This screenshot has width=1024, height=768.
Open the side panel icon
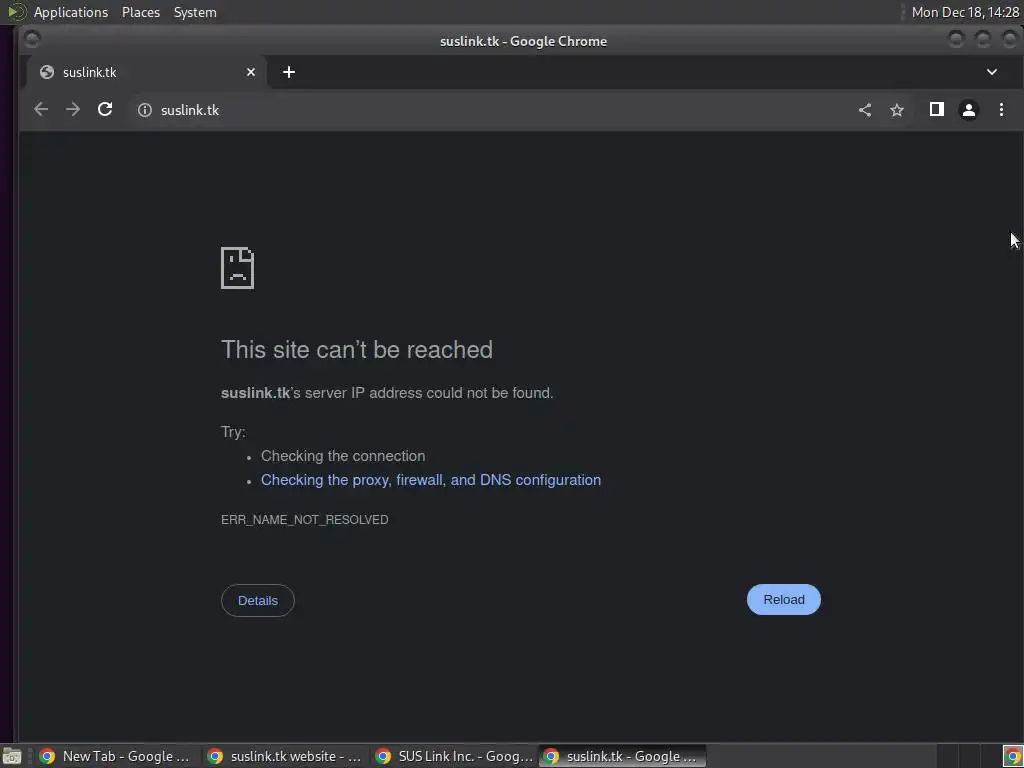pyautogui.click(x=936, y=110)
